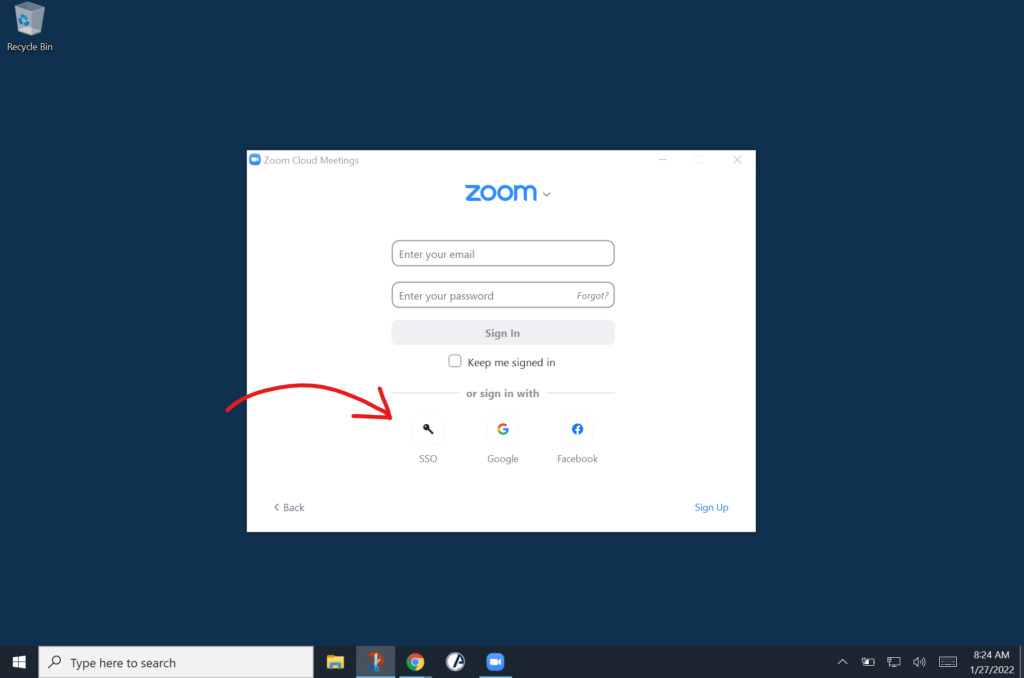This screenshot has height=678, width=1024.
Task: Open the taskbar clock and date
Action: [x=991, y=662]
